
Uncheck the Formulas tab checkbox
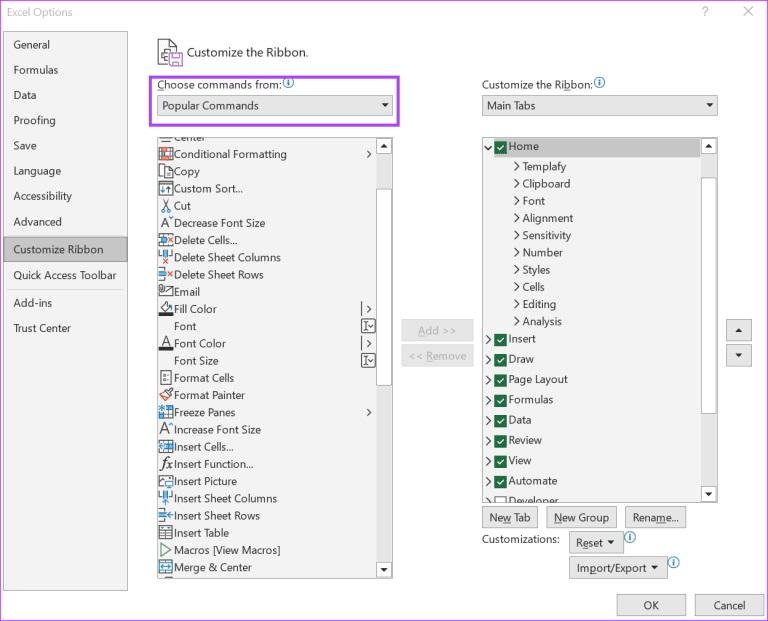500,401
